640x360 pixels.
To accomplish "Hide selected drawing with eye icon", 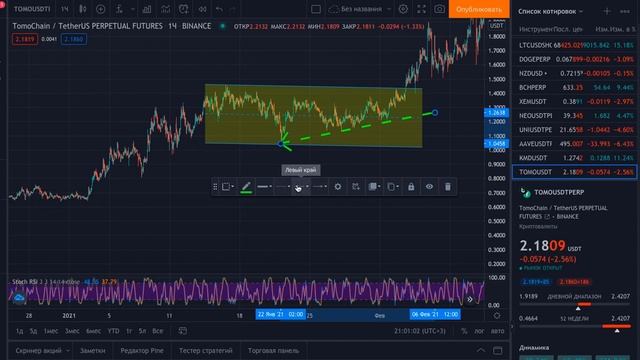I will coord(429,187).
